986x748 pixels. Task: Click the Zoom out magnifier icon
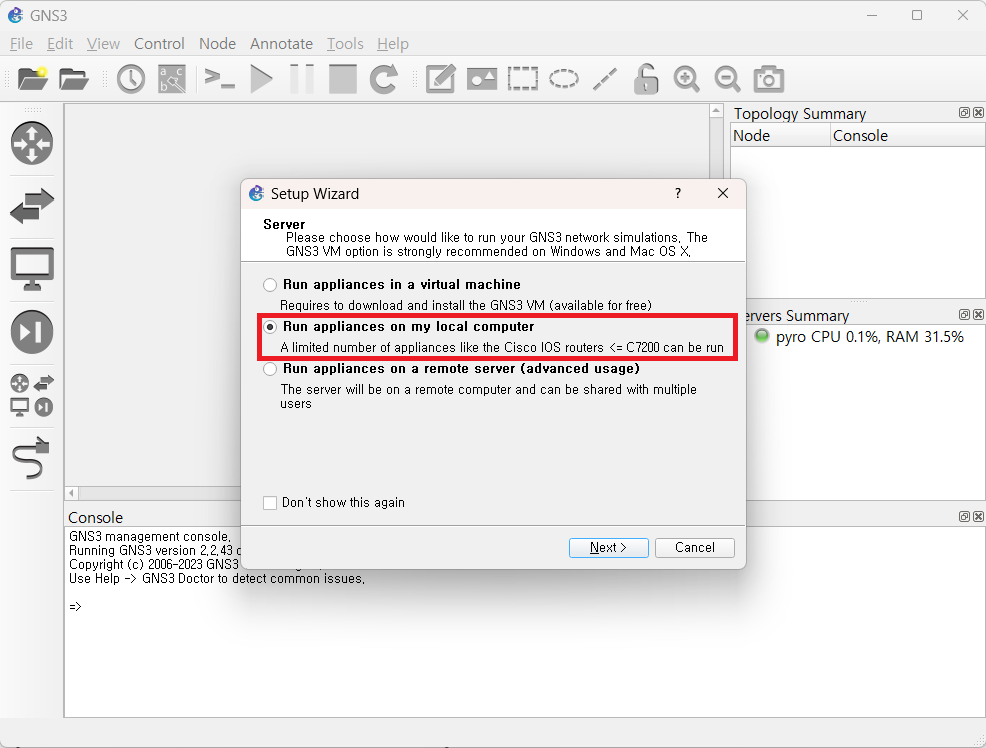click(x=727, y=79)
